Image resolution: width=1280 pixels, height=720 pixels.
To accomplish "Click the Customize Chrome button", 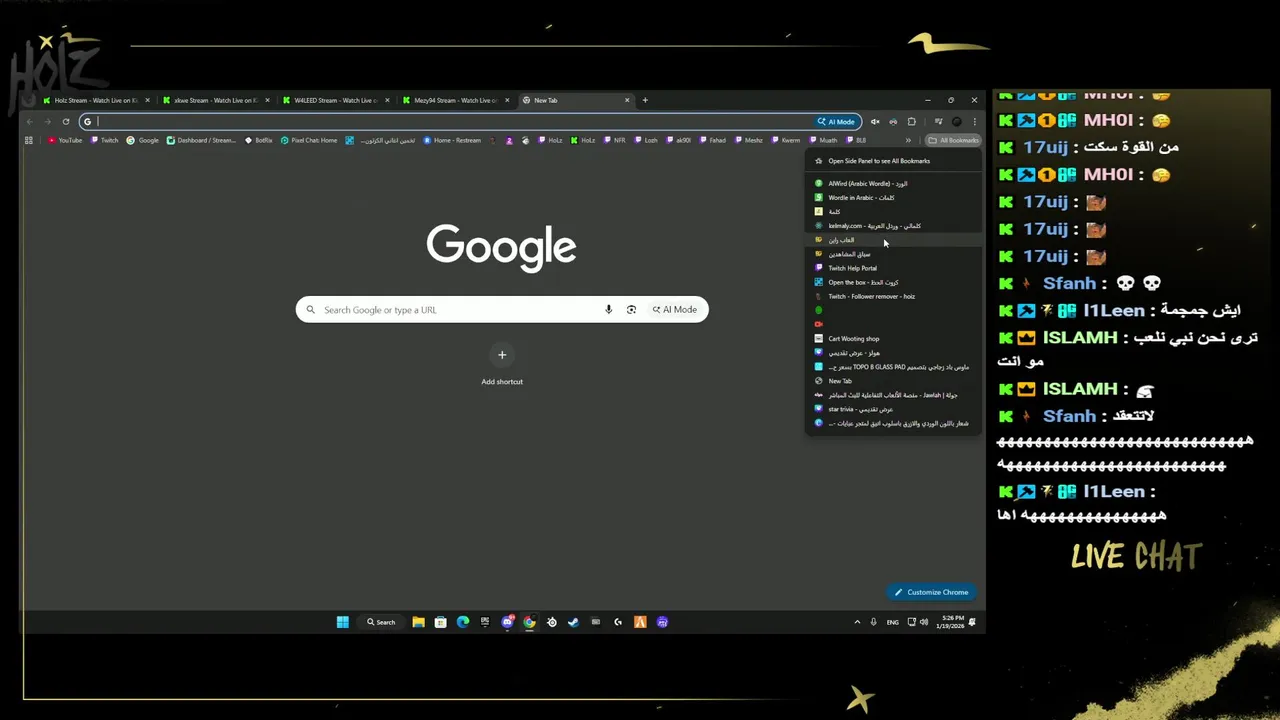I will click(932, 592).
